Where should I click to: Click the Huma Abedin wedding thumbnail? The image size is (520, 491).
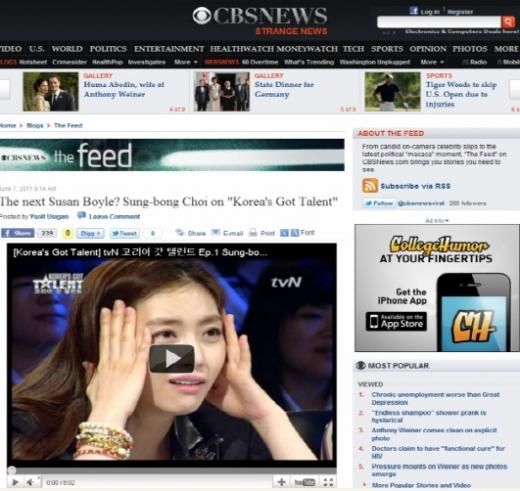pos(51,92)
